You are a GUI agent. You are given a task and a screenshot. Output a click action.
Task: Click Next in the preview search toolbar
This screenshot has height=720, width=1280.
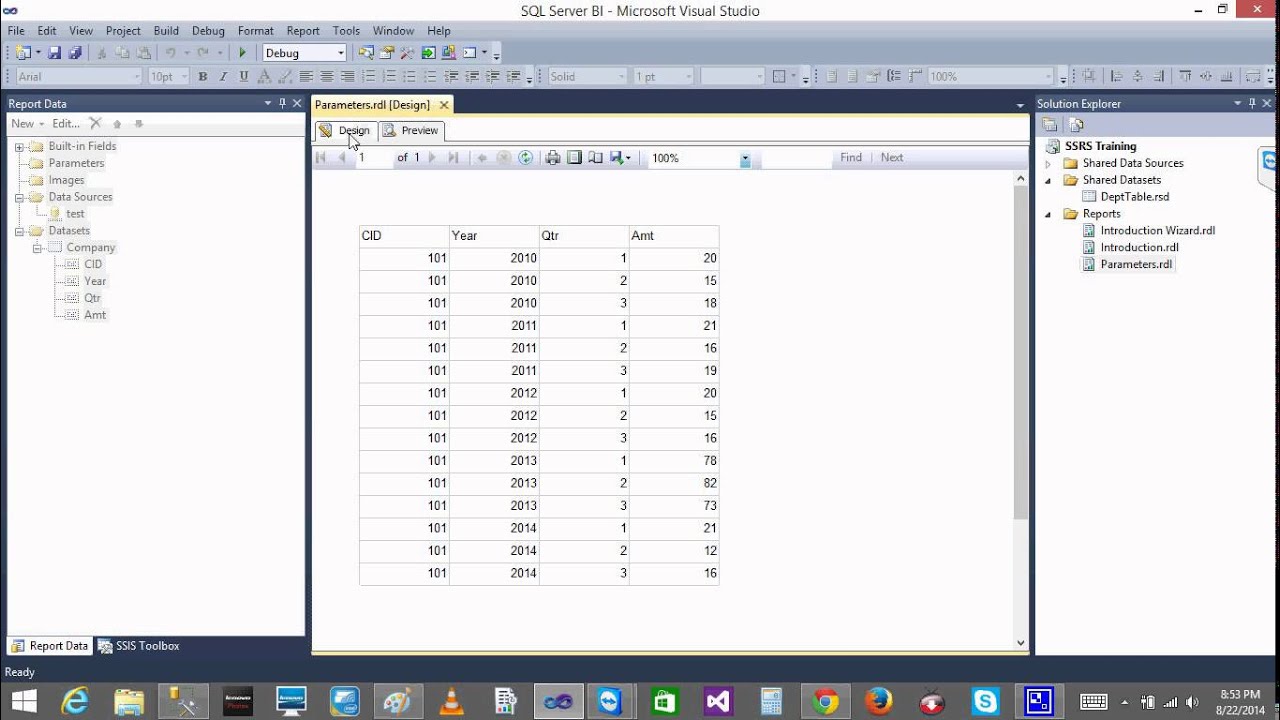coord(892,158)
